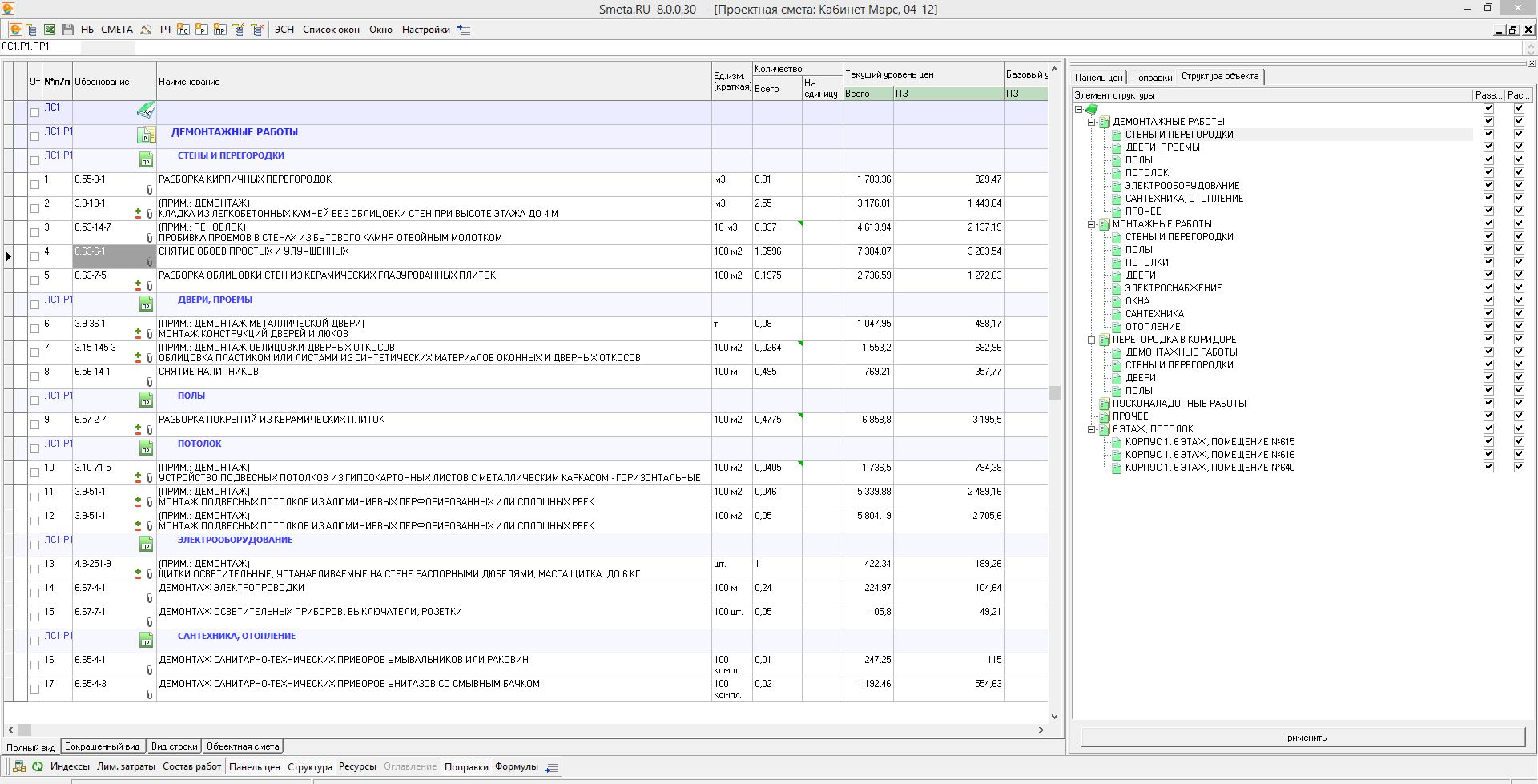This screenshot has width=1538, height=784.
Task: Click the Р toolbar icon
Action: tap(202, 30)
